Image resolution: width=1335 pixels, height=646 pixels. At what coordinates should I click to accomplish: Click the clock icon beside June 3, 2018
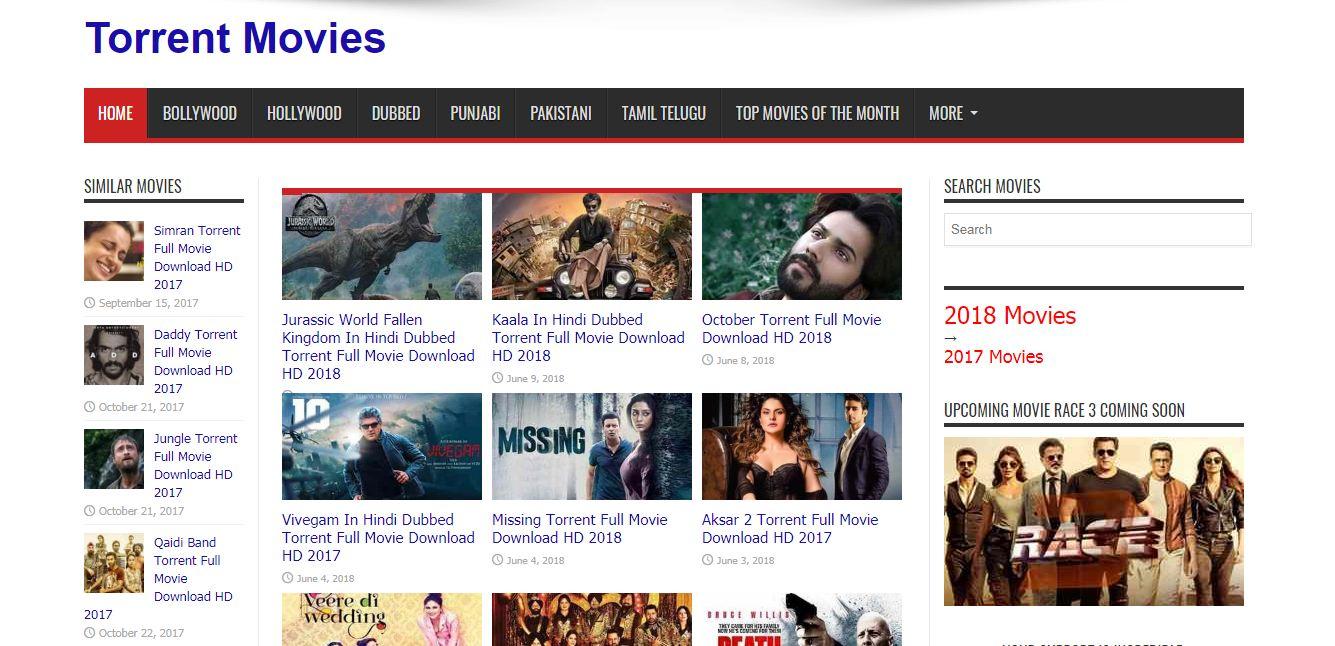pos(708,561)
